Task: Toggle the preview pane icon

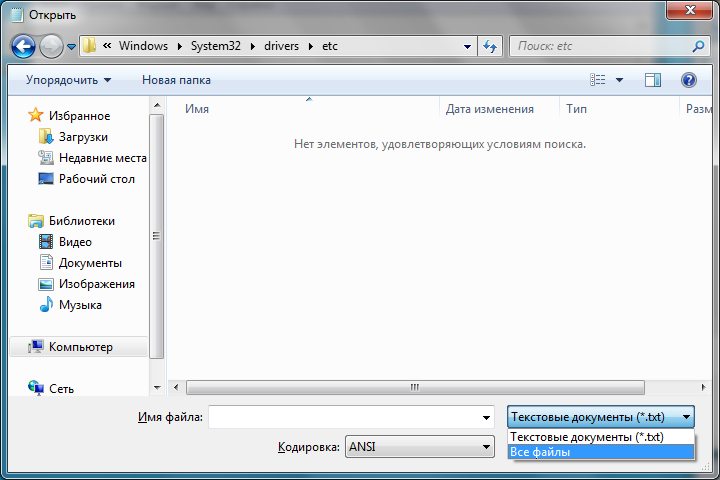Action: [653, 80]
